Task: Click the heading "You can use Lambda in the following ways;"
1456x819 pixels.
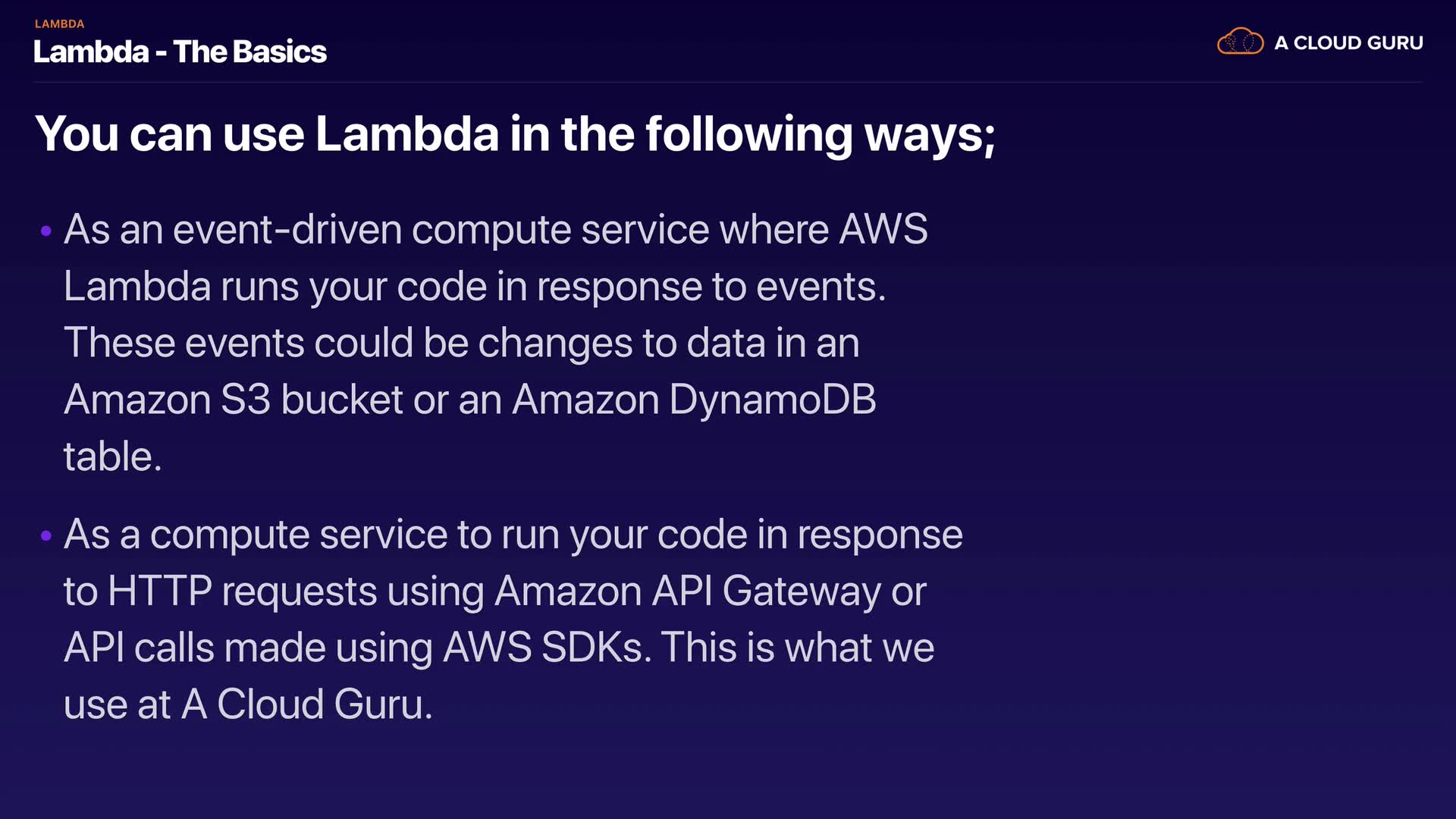Action: coord(514,134)
